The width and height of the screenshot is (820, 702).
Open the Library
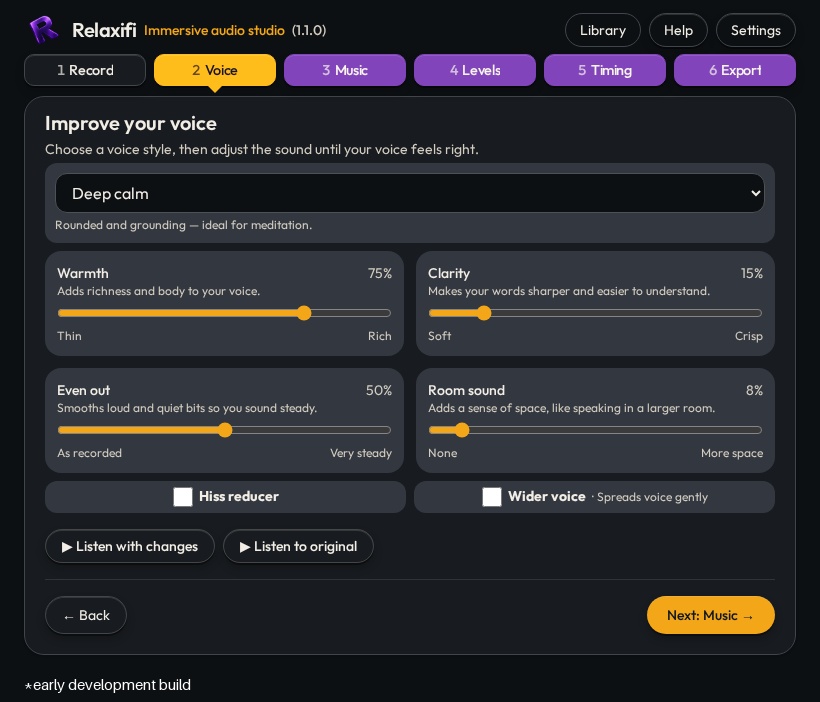pyautogui.click(x=602, y=30)
